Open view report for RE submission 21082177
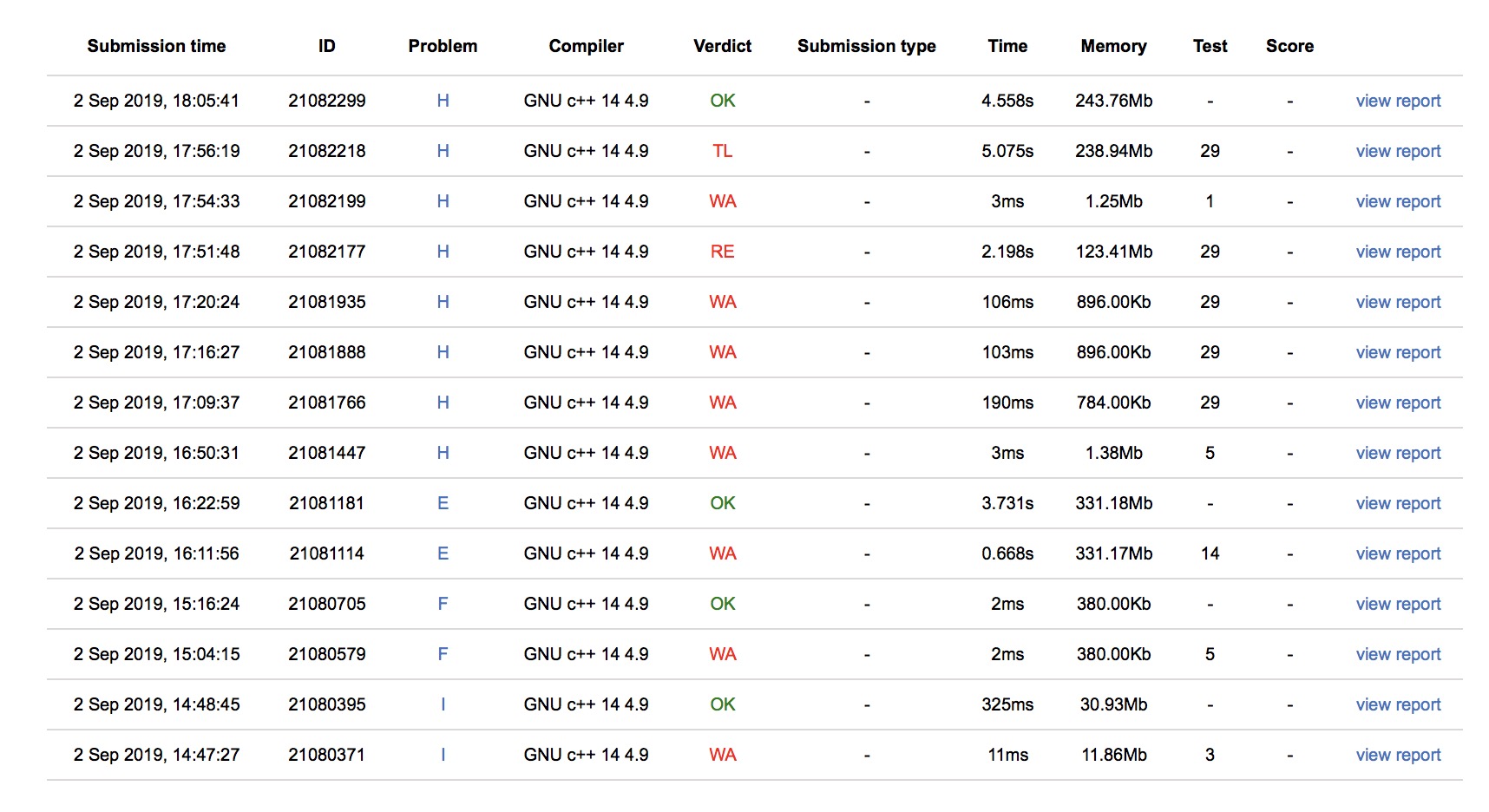This screenshot has width=1489, height=812. tap(1398, 252)
